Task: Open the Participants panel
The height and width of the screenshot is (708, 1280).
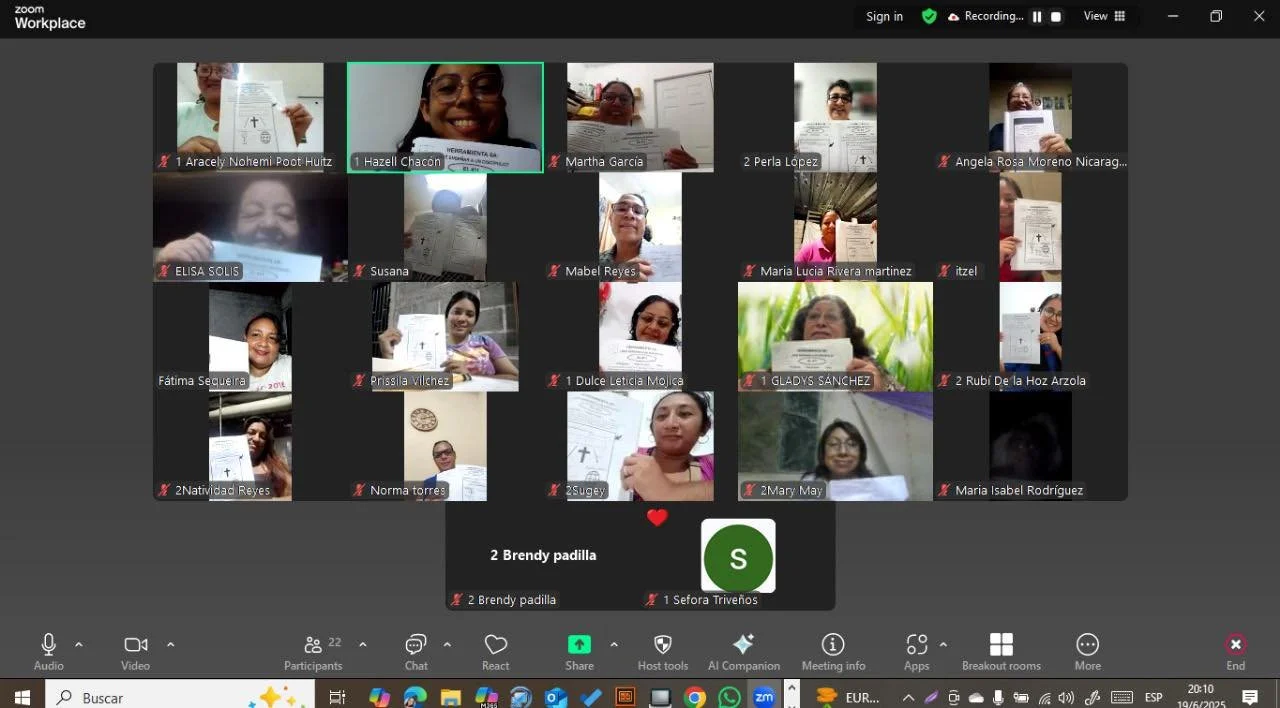Action: [313, 652]
